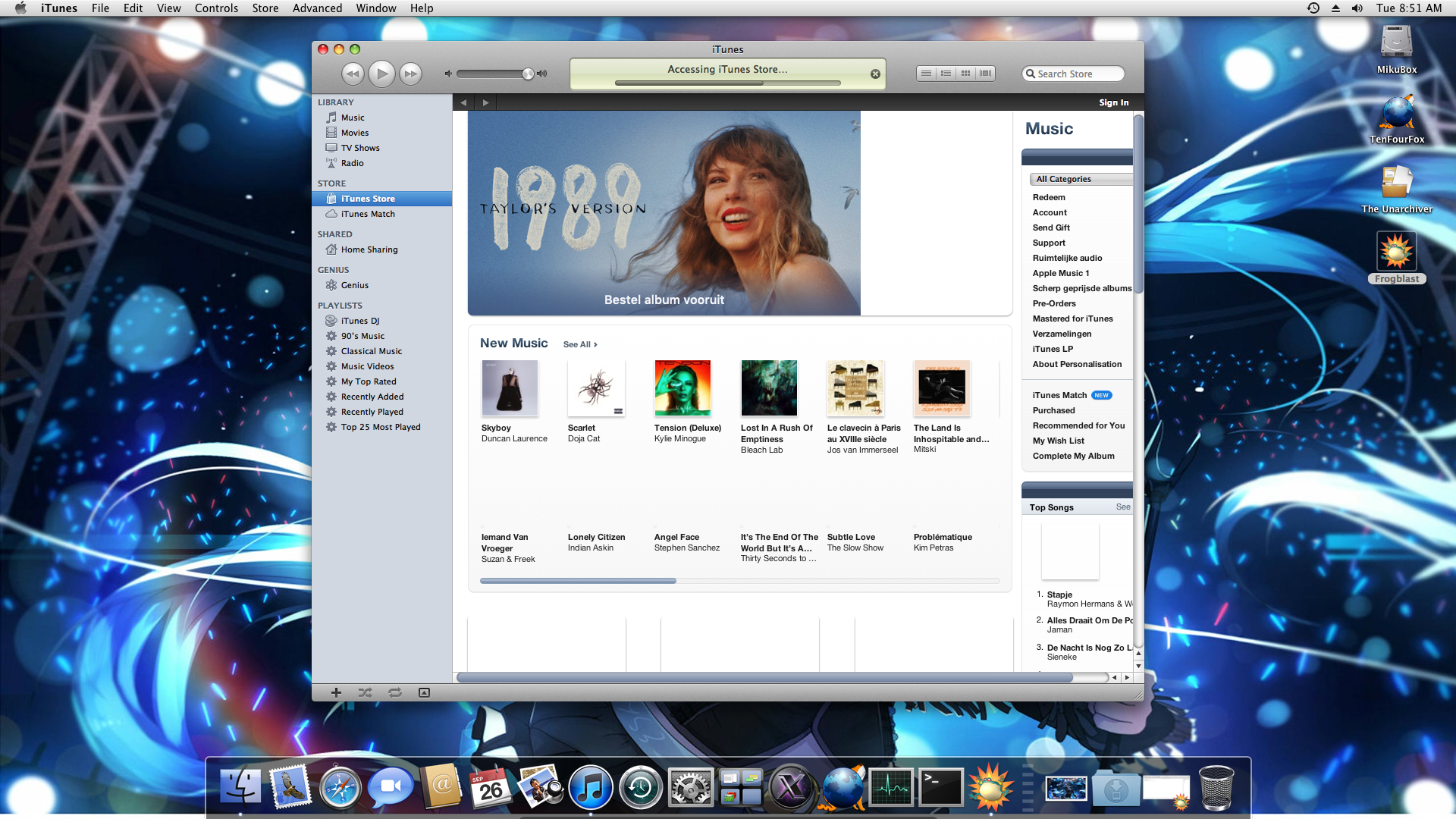Viewport: 1456px width, 819px height.
Task: Open Scarlet album by Doja Cat
Action: (x=596, y=388)
